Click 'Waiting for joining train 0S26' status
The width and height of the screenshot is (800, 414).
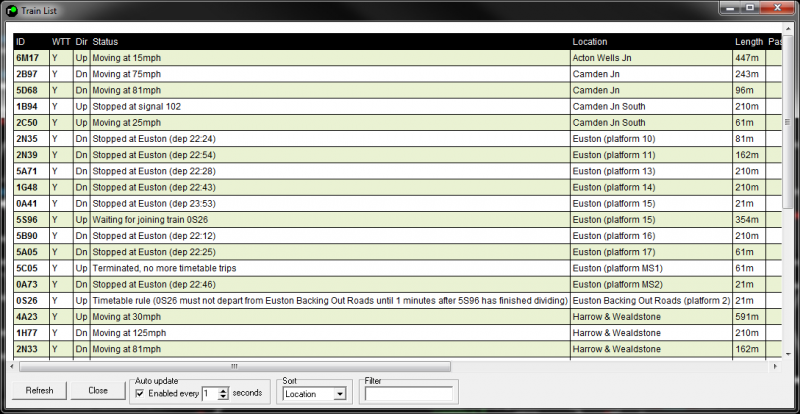click(x=150, y=220)
